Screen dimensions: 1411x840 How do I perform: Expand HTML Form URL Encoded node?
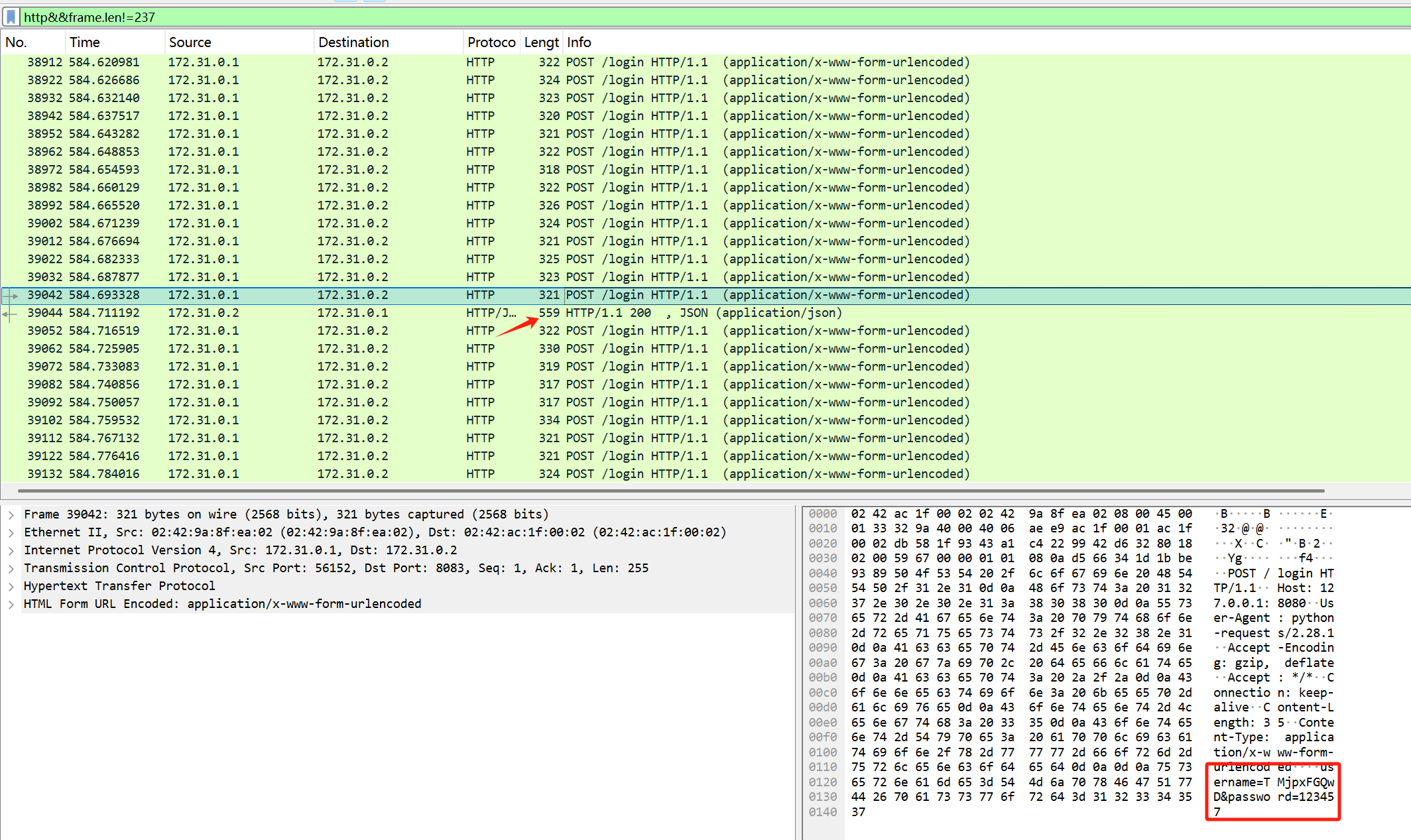[11, 604]
